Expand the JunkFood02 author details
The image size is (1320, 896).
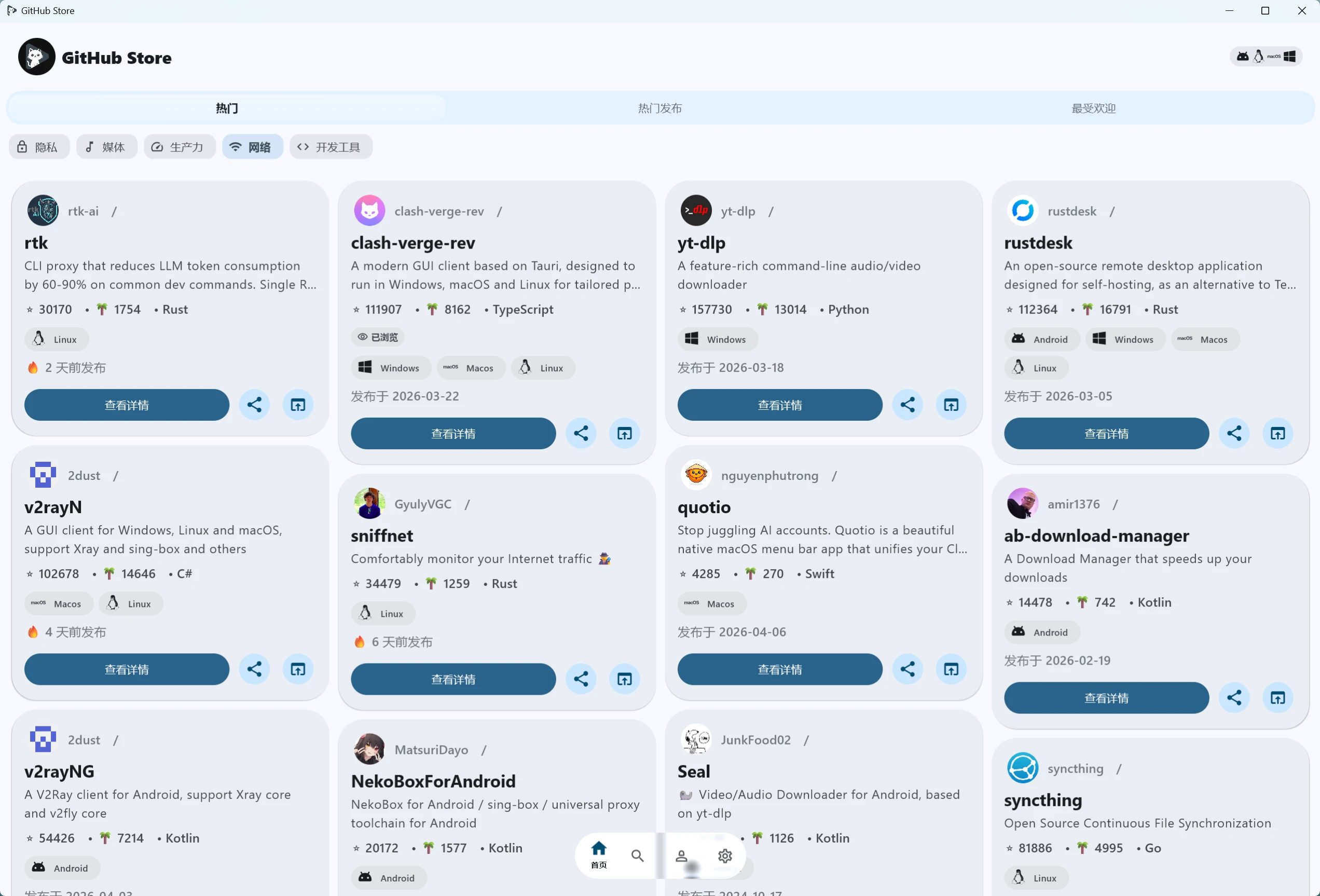tap(755, 740)
